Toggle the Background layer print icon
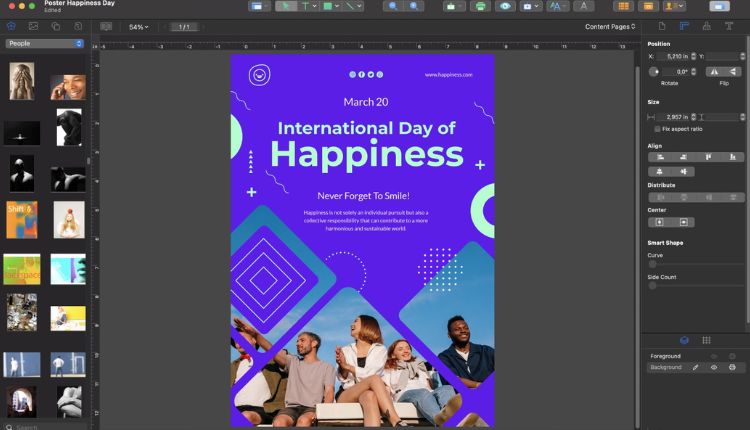The width and height of the screenshot is (750, 430). tap(732, 368)
